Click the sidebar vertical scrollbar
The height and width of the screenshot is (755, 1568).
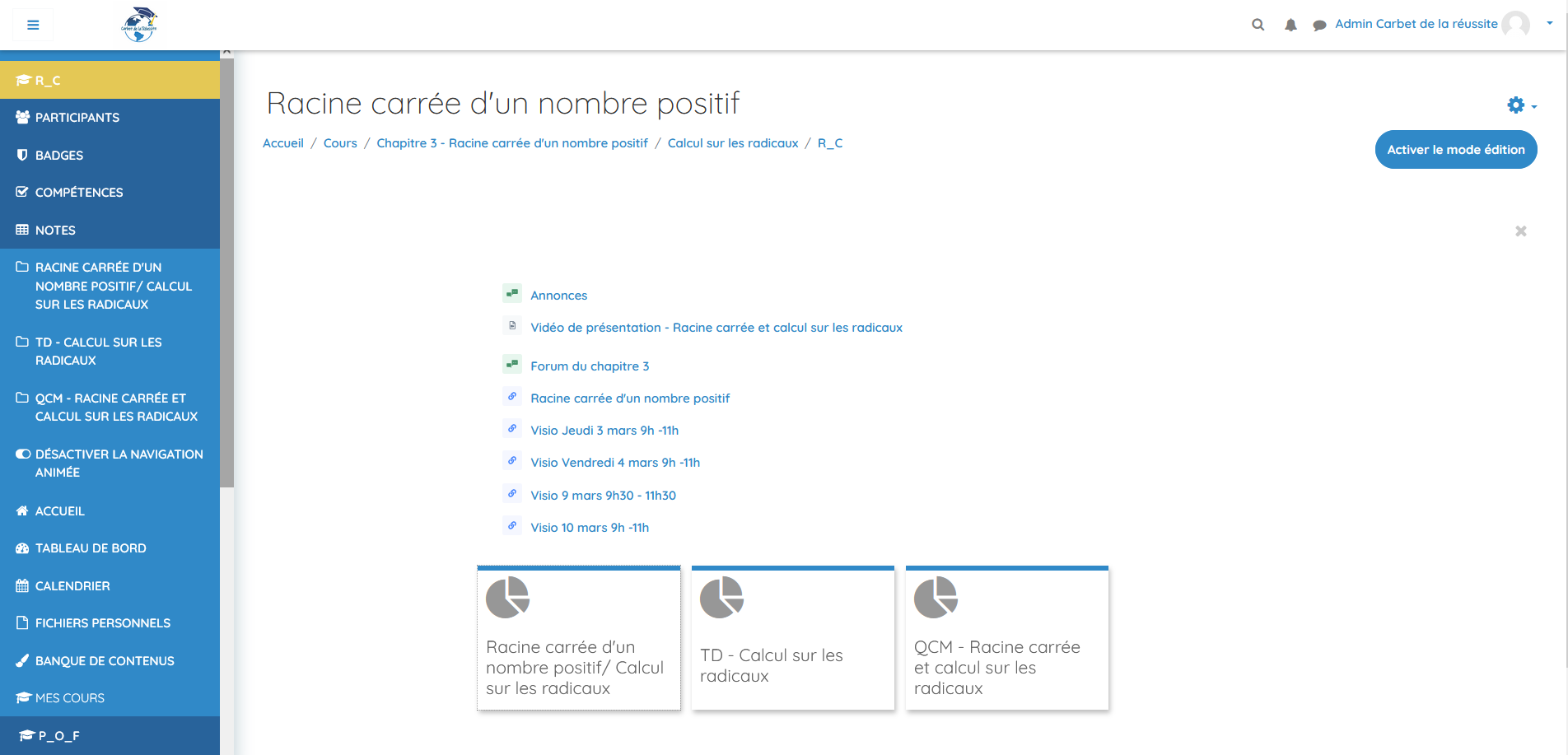click(x=226, y=272)
